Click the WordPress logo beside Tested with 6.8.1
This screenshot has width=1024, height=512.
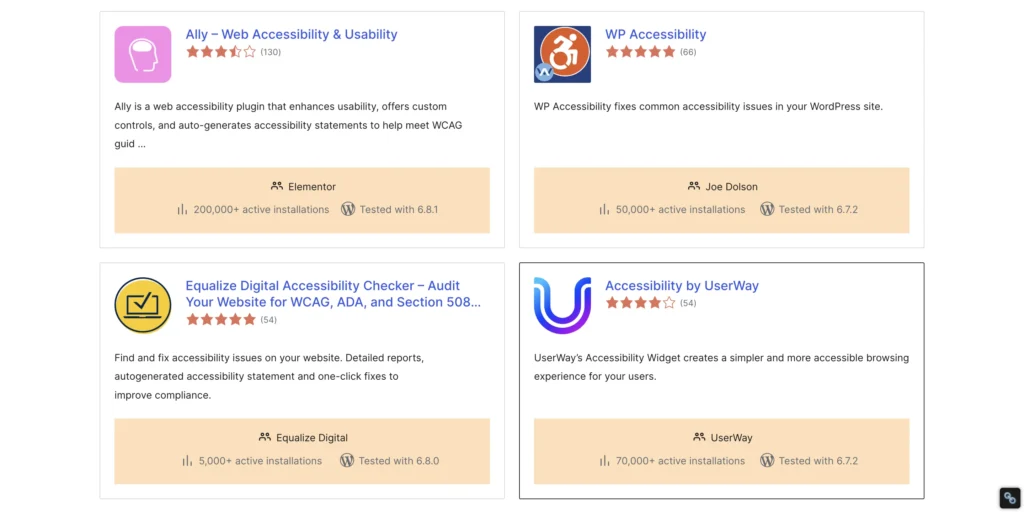tap(348, 210)
